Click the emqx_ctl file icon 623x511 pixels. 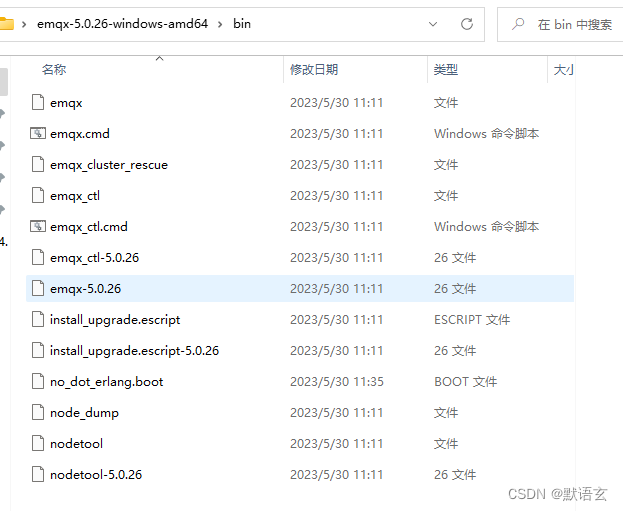point(38,195)
